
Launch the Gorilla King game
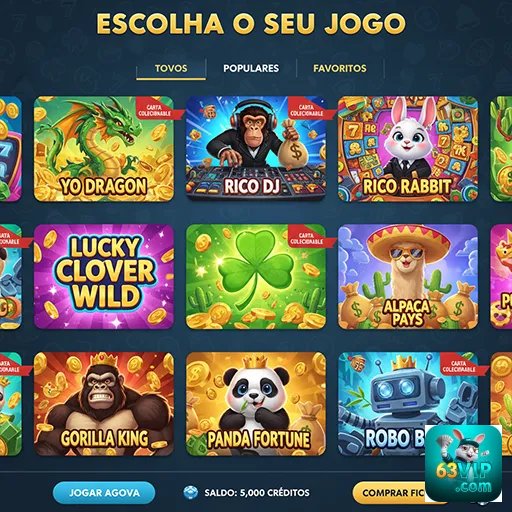[104, 404]
